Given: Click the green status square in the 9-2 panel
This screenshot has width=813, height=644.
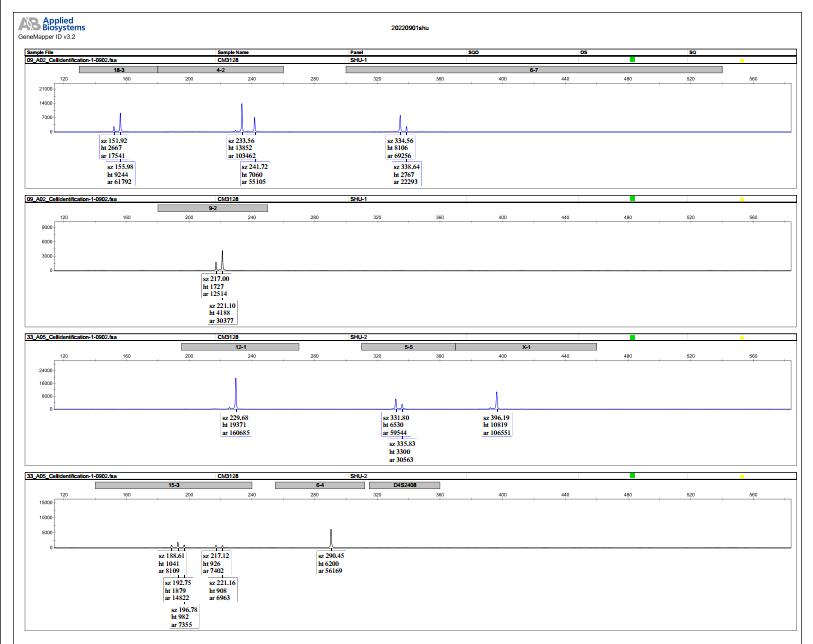Looking at the screenshot, I should 632,199.
